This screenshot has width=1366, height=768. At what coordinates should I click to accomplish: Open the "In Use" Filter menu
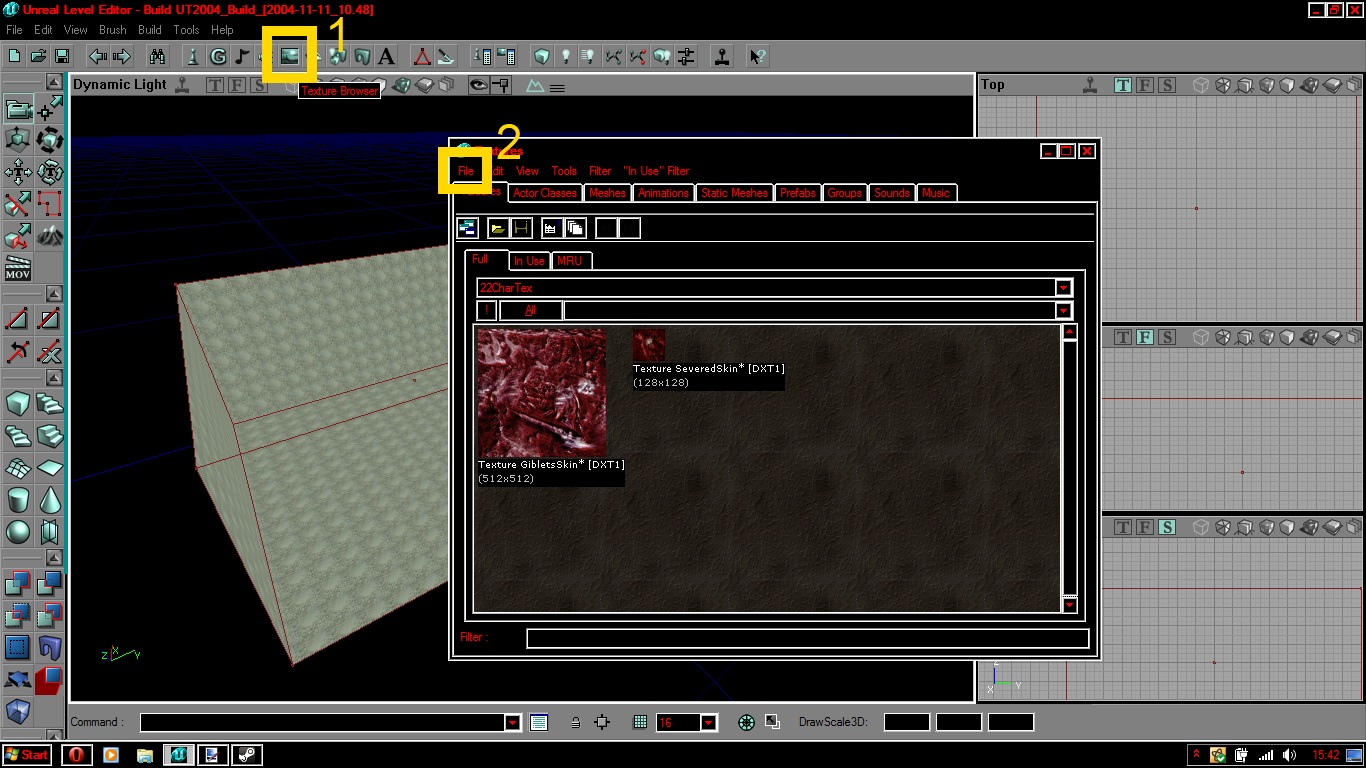(x=656, y=171)
